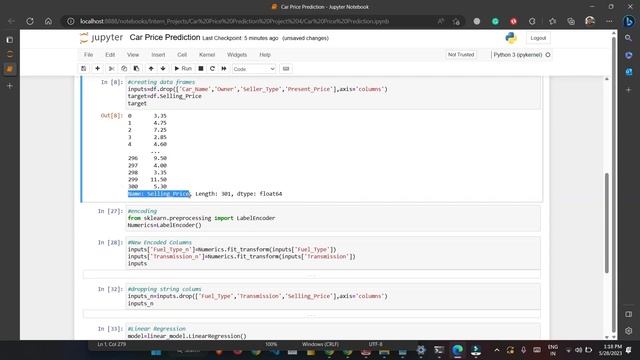Open browser favorites star icon
640x360 pixels.
[x=552, y=21]
